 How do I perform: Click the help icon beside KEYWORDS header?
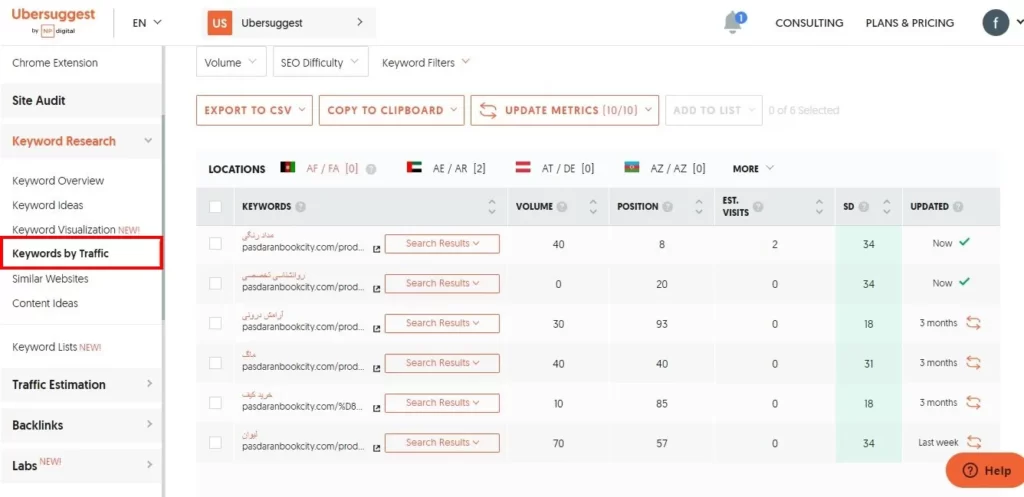[300, 206]
